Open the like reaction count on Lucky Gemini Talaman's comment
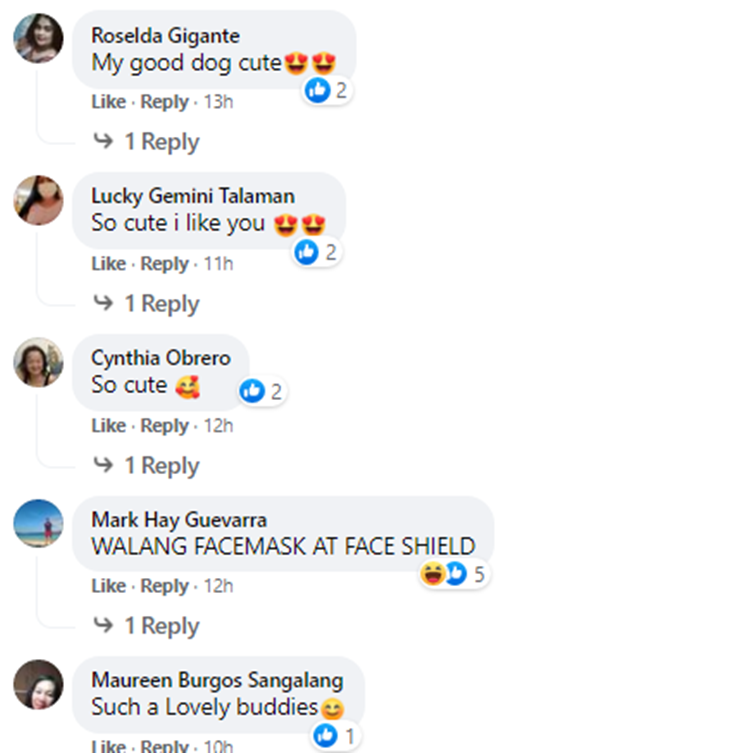 tap(317, 252)
